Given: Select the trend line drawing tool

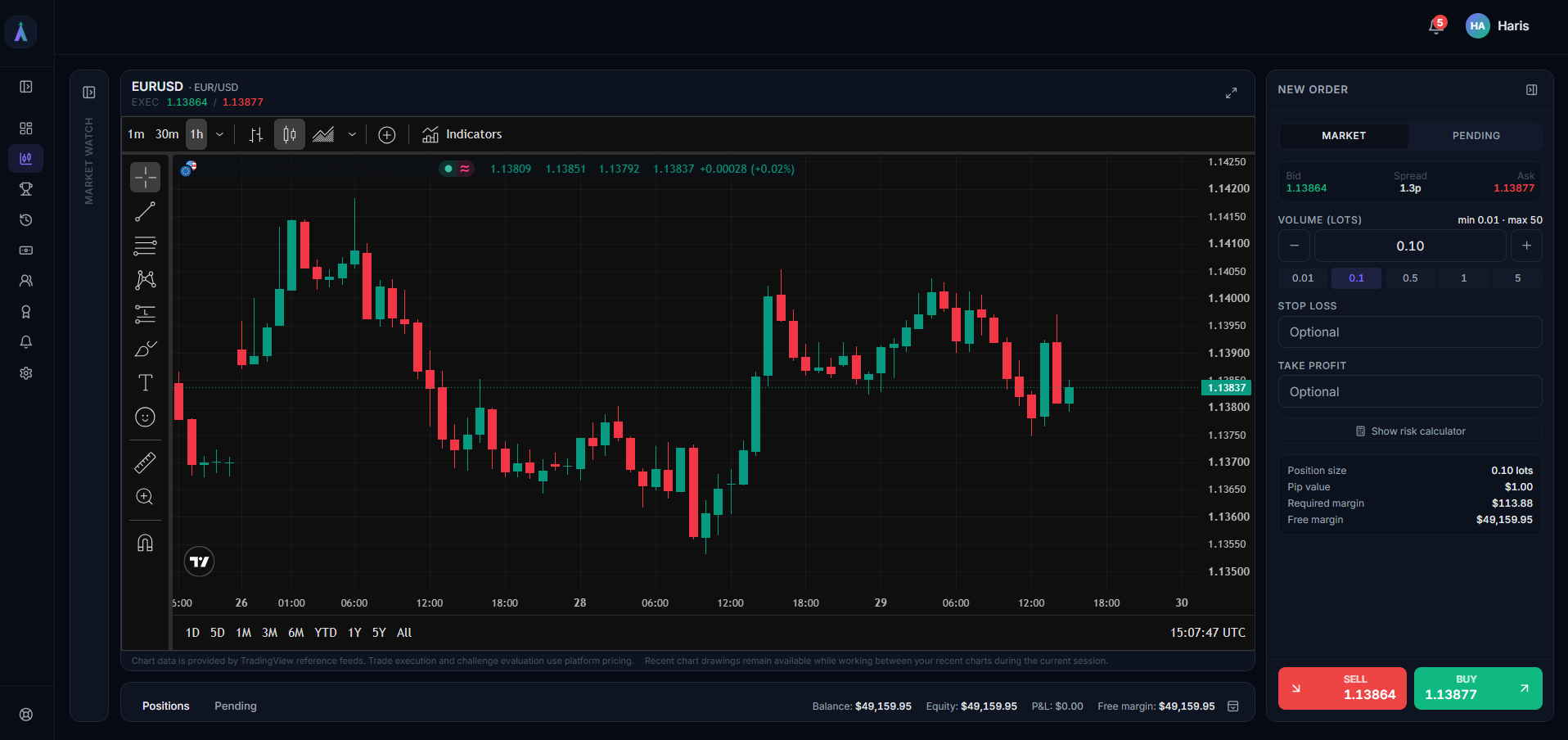Looking at the screenshot, I should pos(146,211).
